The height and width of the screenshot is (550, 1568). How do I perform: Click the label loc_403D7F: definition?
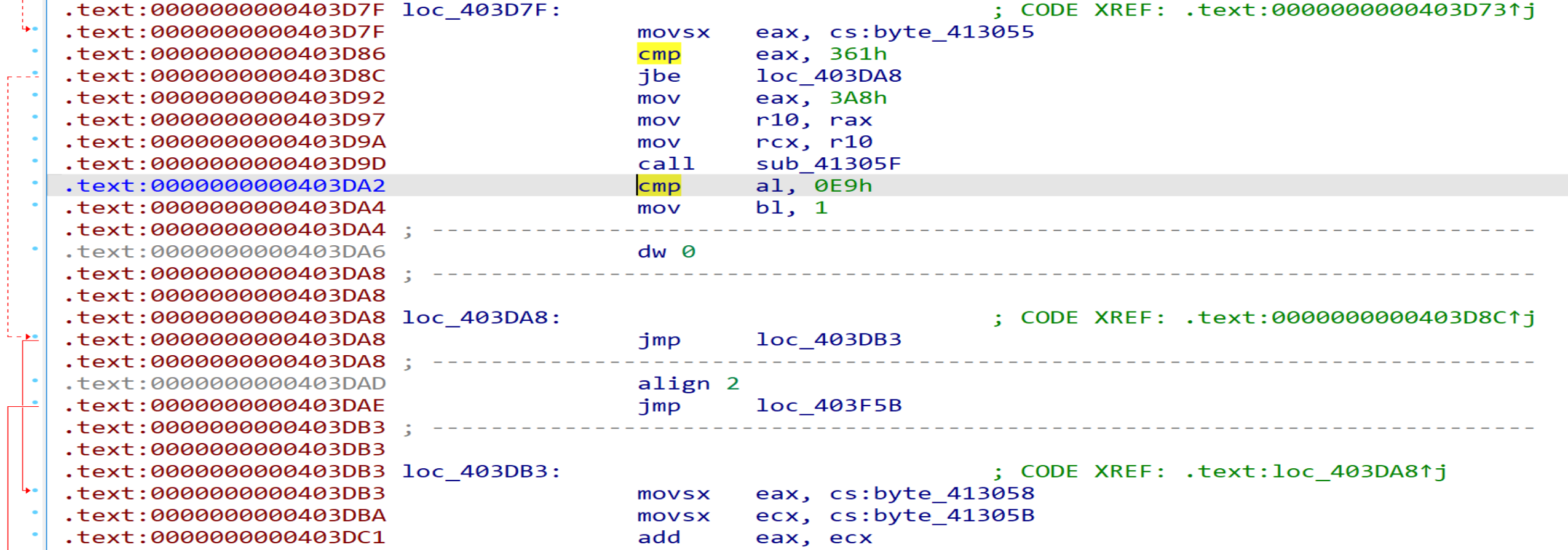(x=481, y=10)
